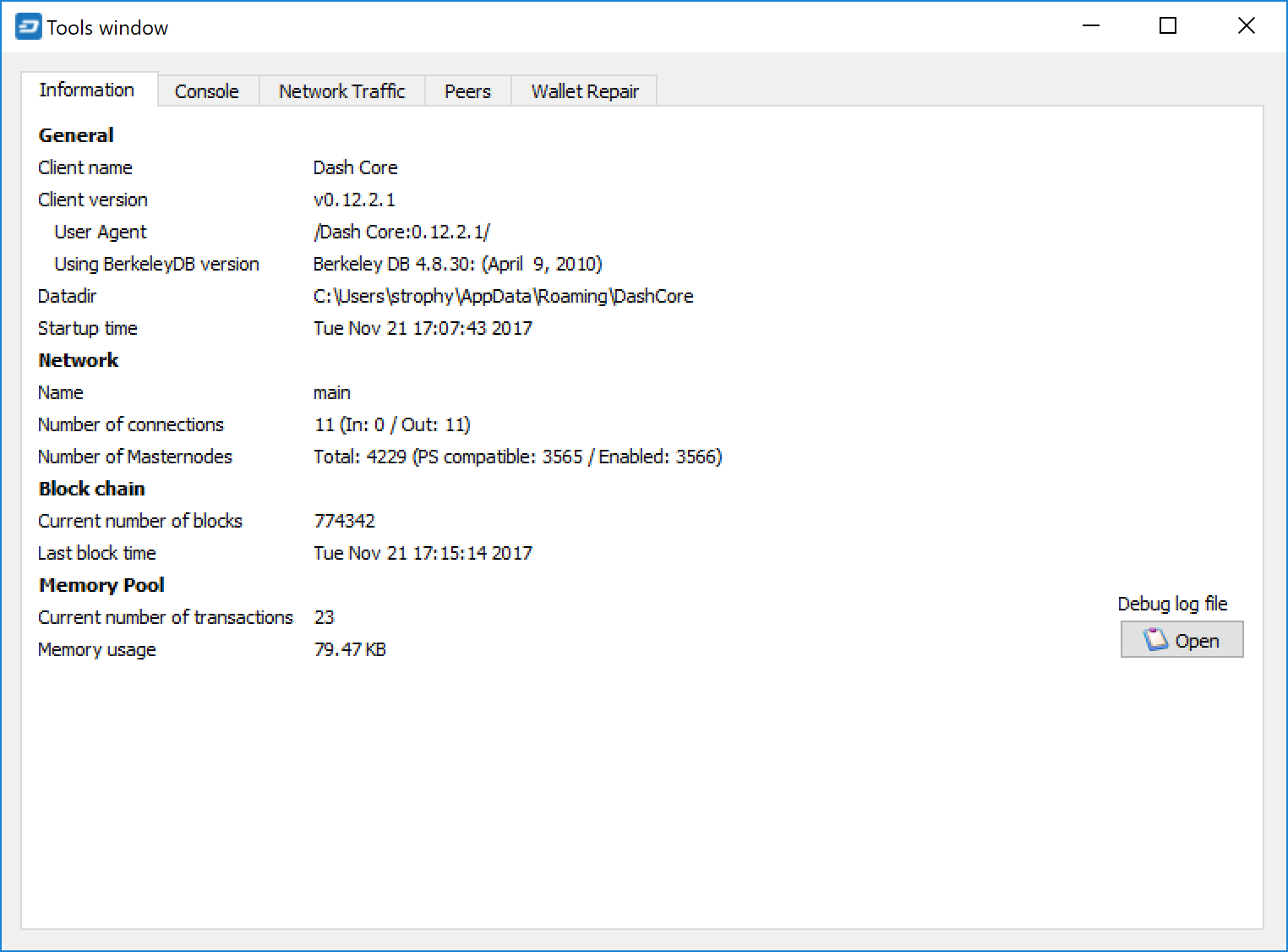1288x952 pixels.
Task: Click the Berkeley DB 4.8.30 version text
Action: tap(457, 264)
